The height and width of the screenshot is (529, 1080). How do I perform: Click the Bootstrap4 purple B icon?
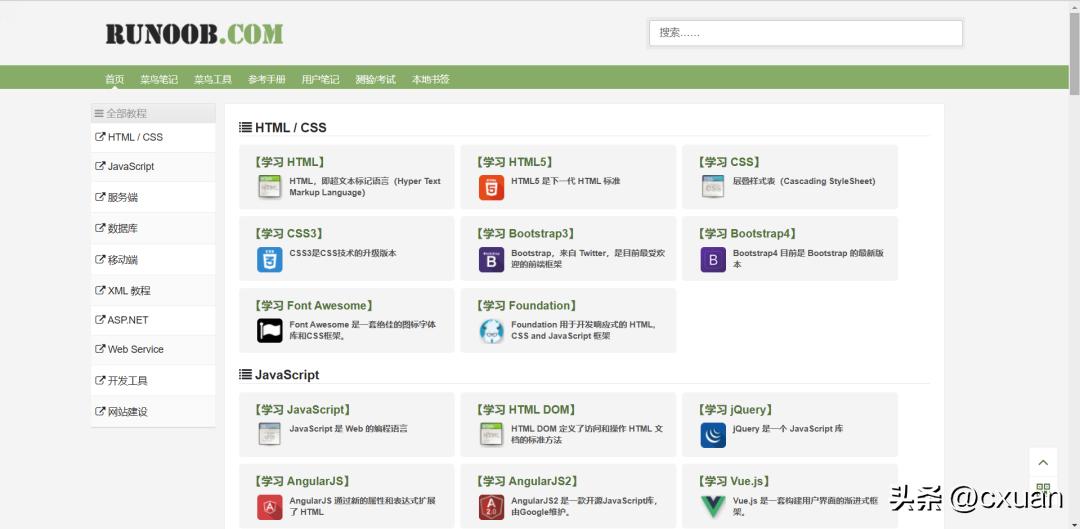pyautogui.click(x=713, y=259)
